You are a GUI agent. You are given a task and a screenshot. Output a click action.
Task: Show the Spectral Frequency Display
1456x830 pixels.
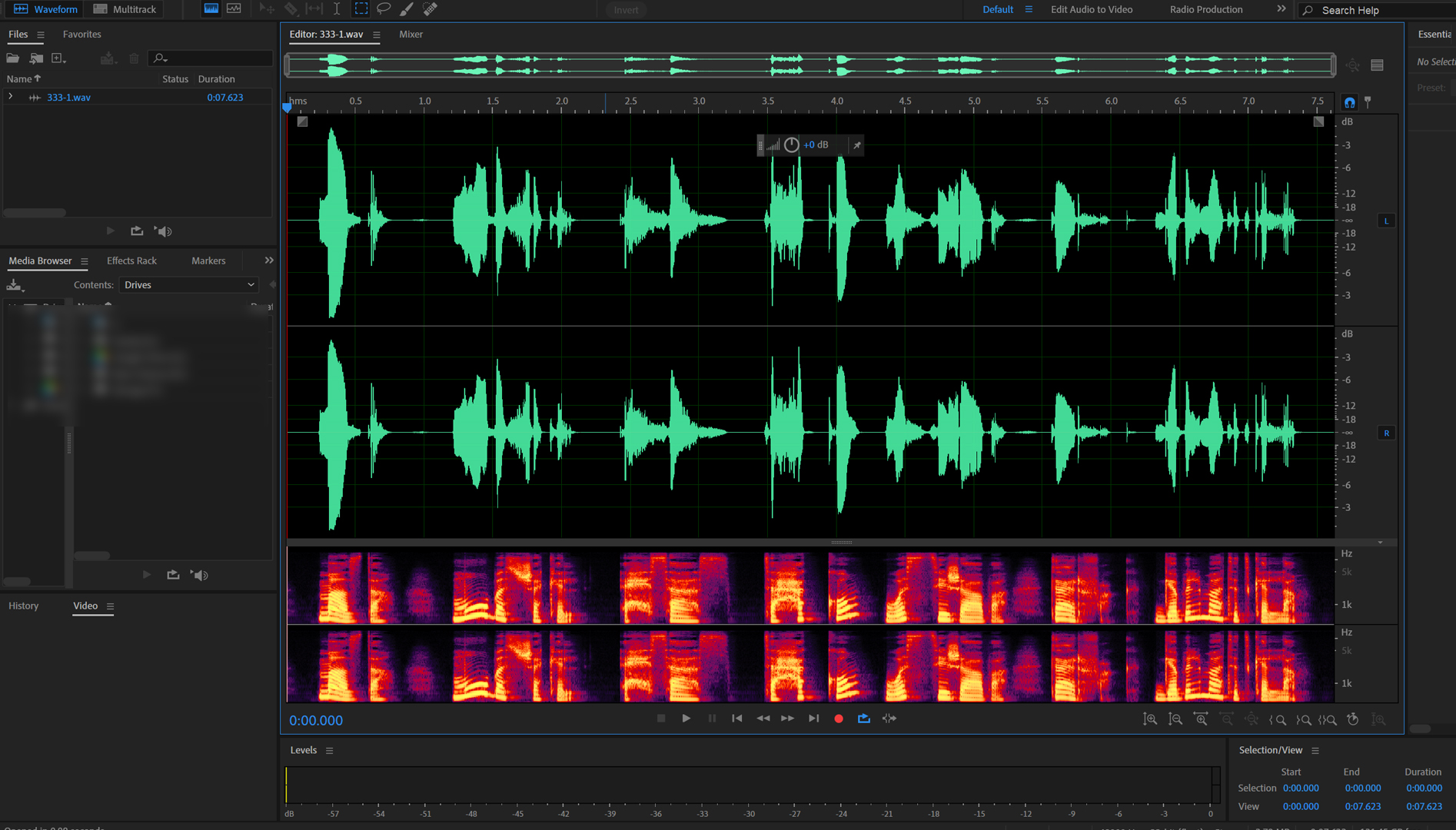pos(211,9)
